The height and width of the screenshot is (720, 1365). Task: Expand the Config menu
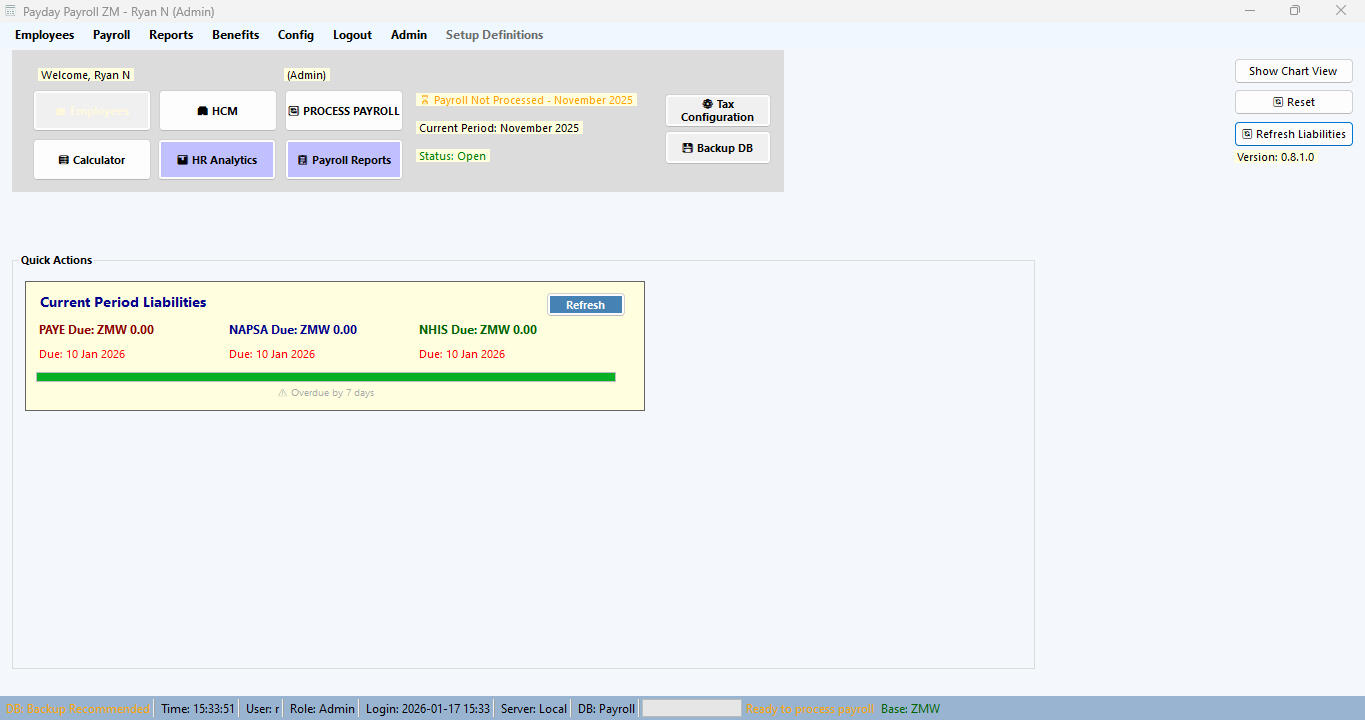295,35
